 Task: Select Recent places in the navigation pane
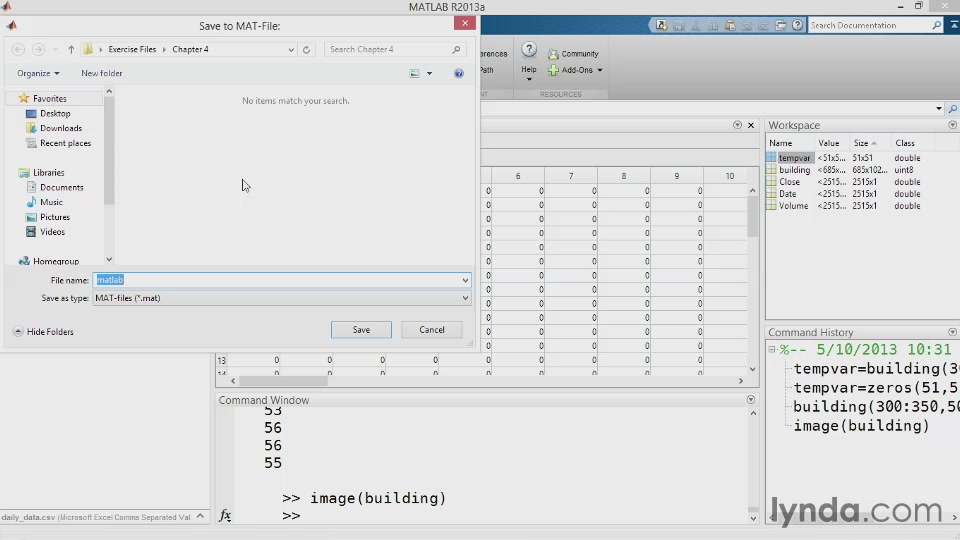66,143
